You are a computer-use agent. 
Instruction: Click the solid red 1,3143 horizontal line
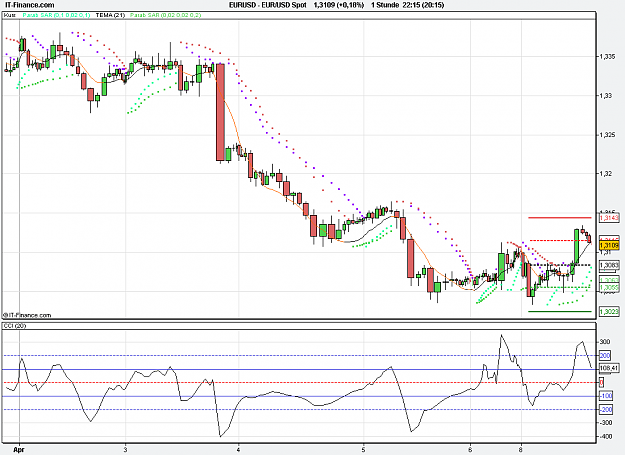pos(560,218)
